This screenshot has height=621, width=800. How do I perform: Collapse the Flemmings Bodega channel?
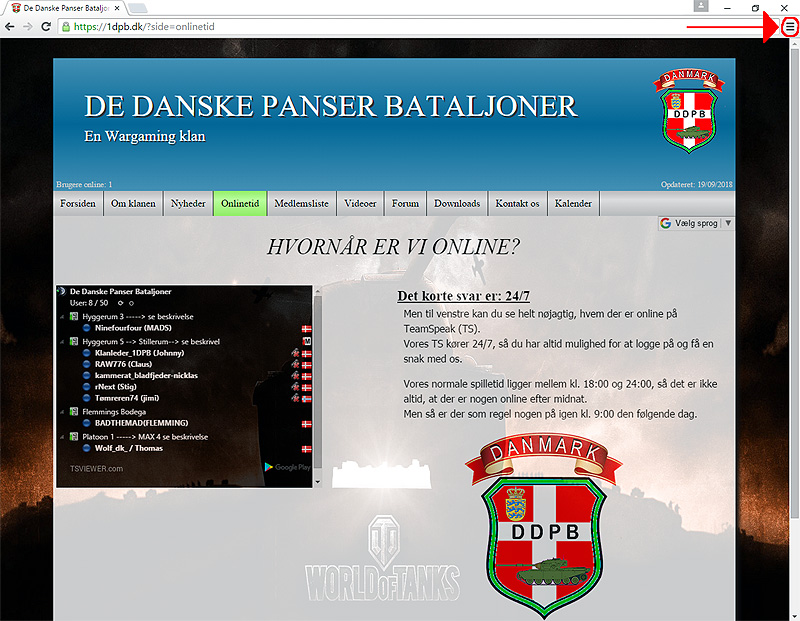61,413
